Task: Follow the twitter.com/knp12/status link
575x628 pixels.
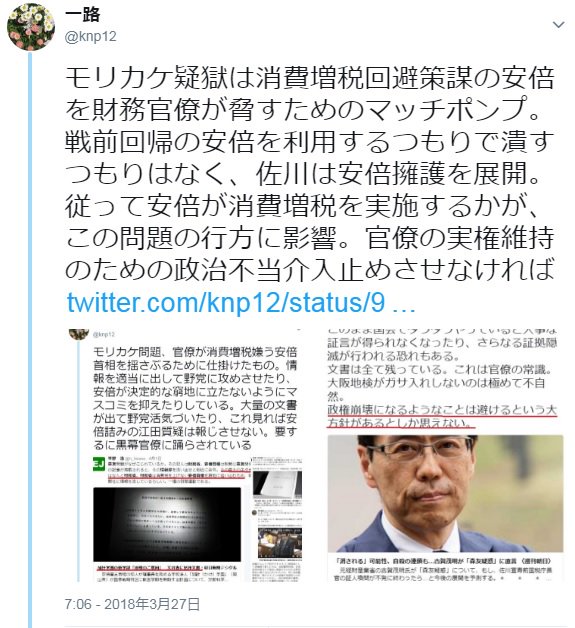Action: [240, 302]
